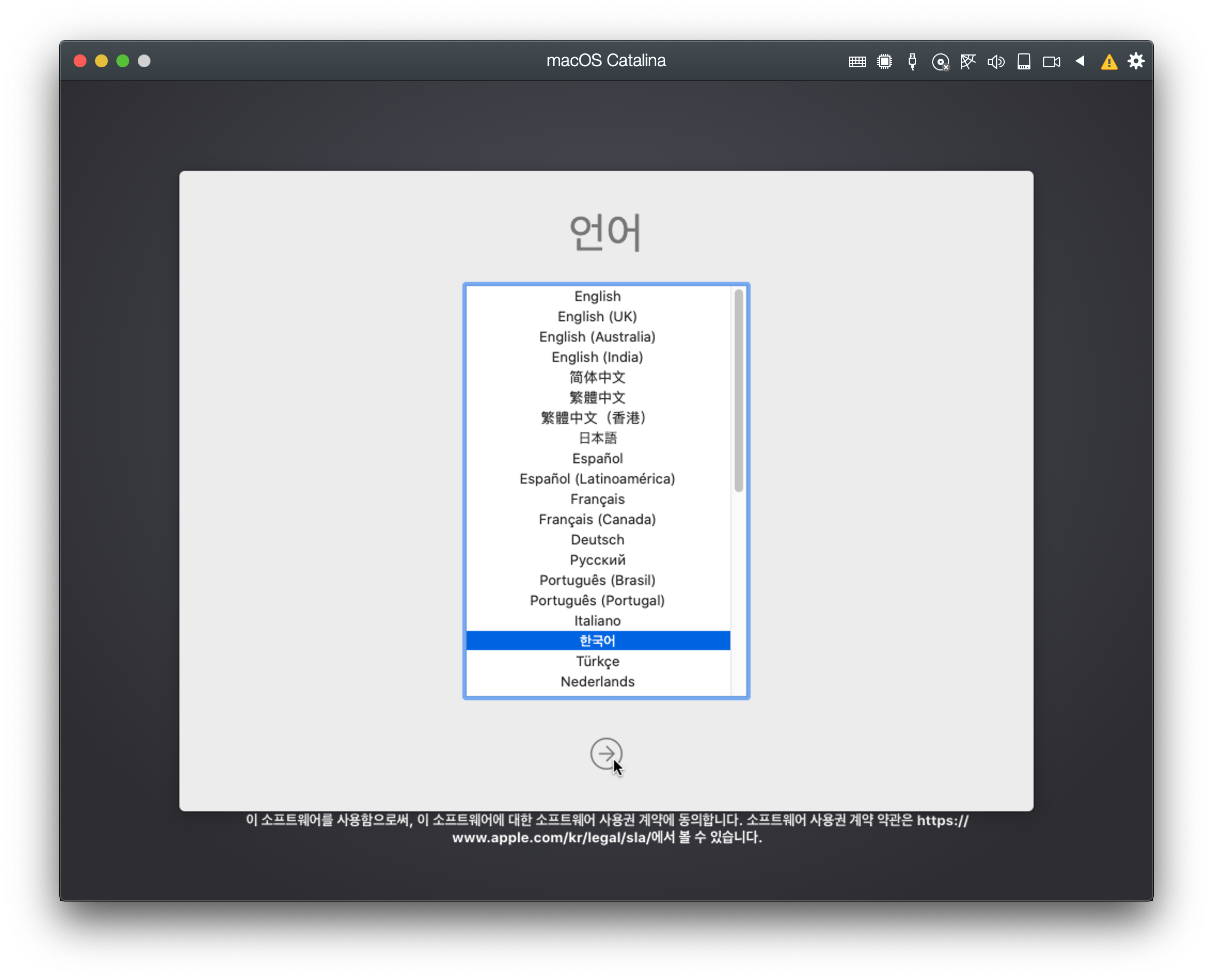Open the CPU chip settings icon
Viewport: 1213px width, 980px height.
point(884,61)
